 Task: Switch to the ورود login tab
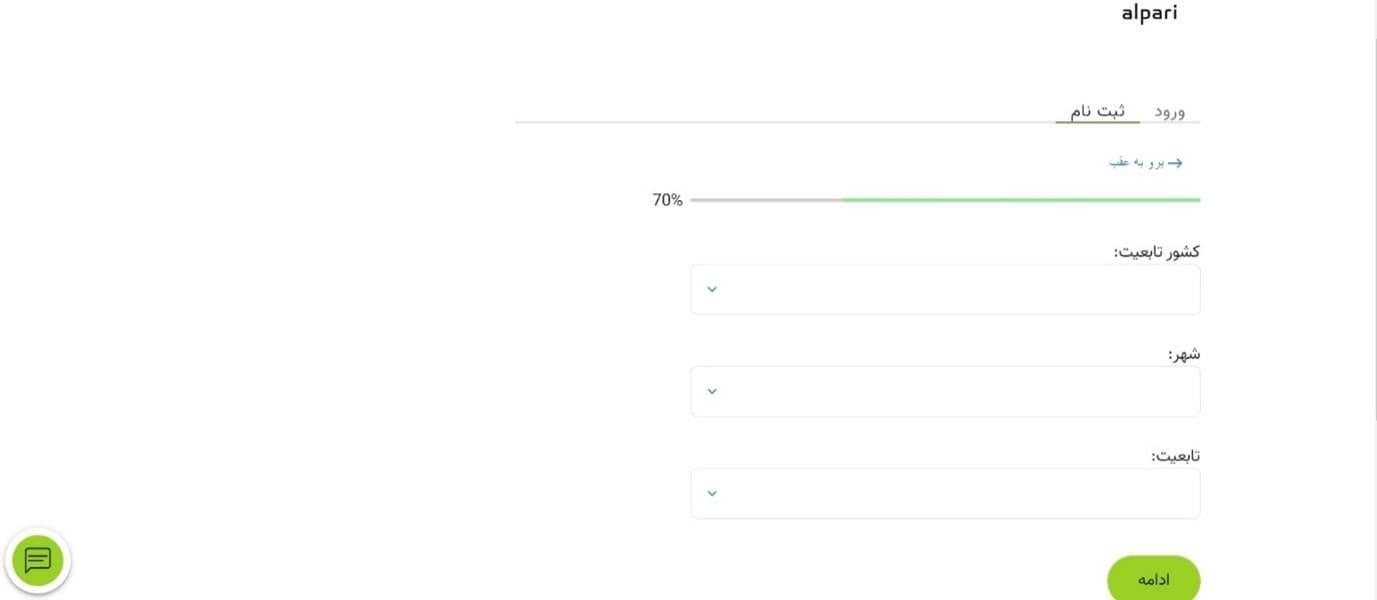pyautogui.click(x=1170, y=111)
